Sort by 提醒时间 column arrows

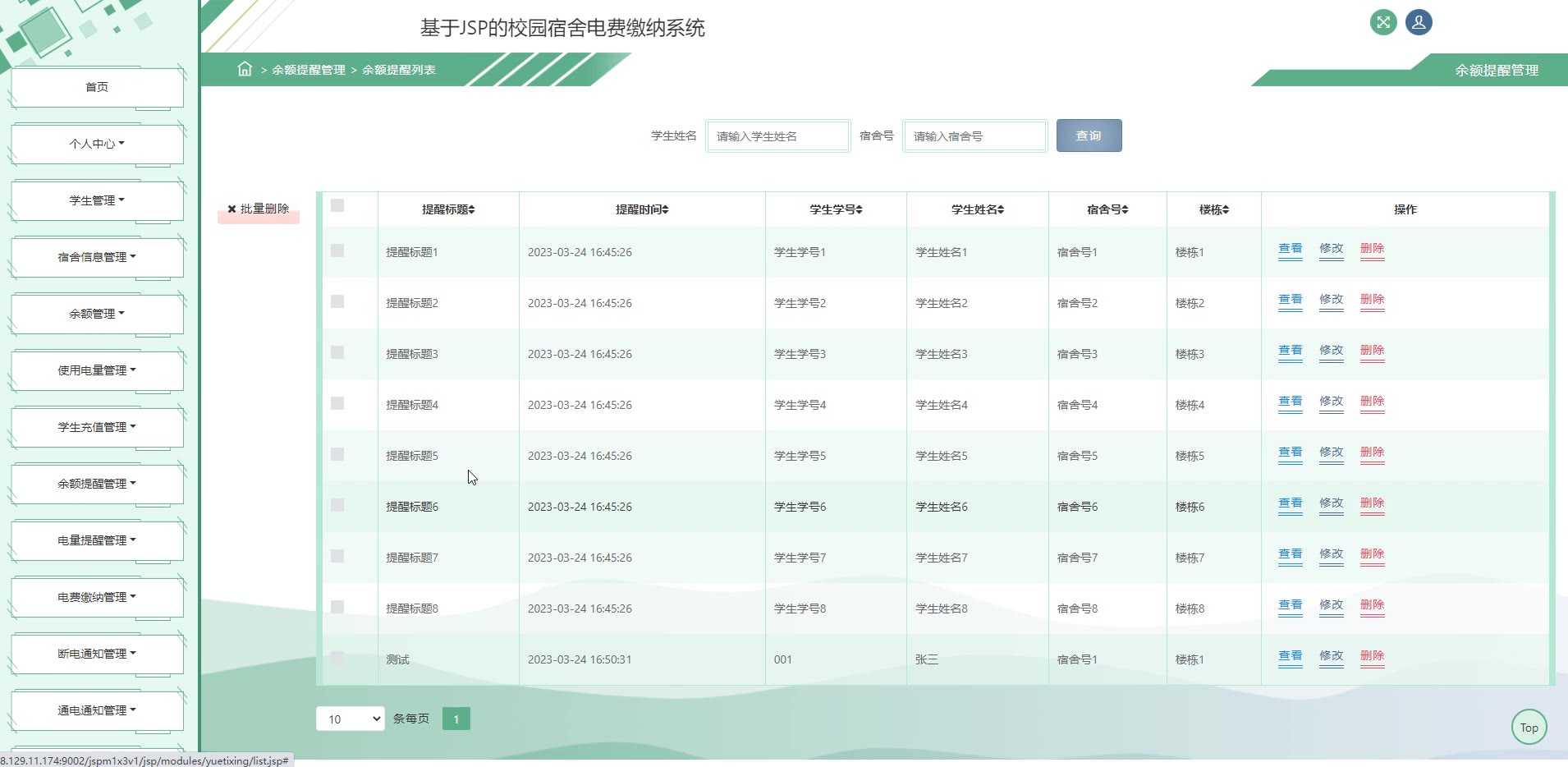[x=666, y=210]
